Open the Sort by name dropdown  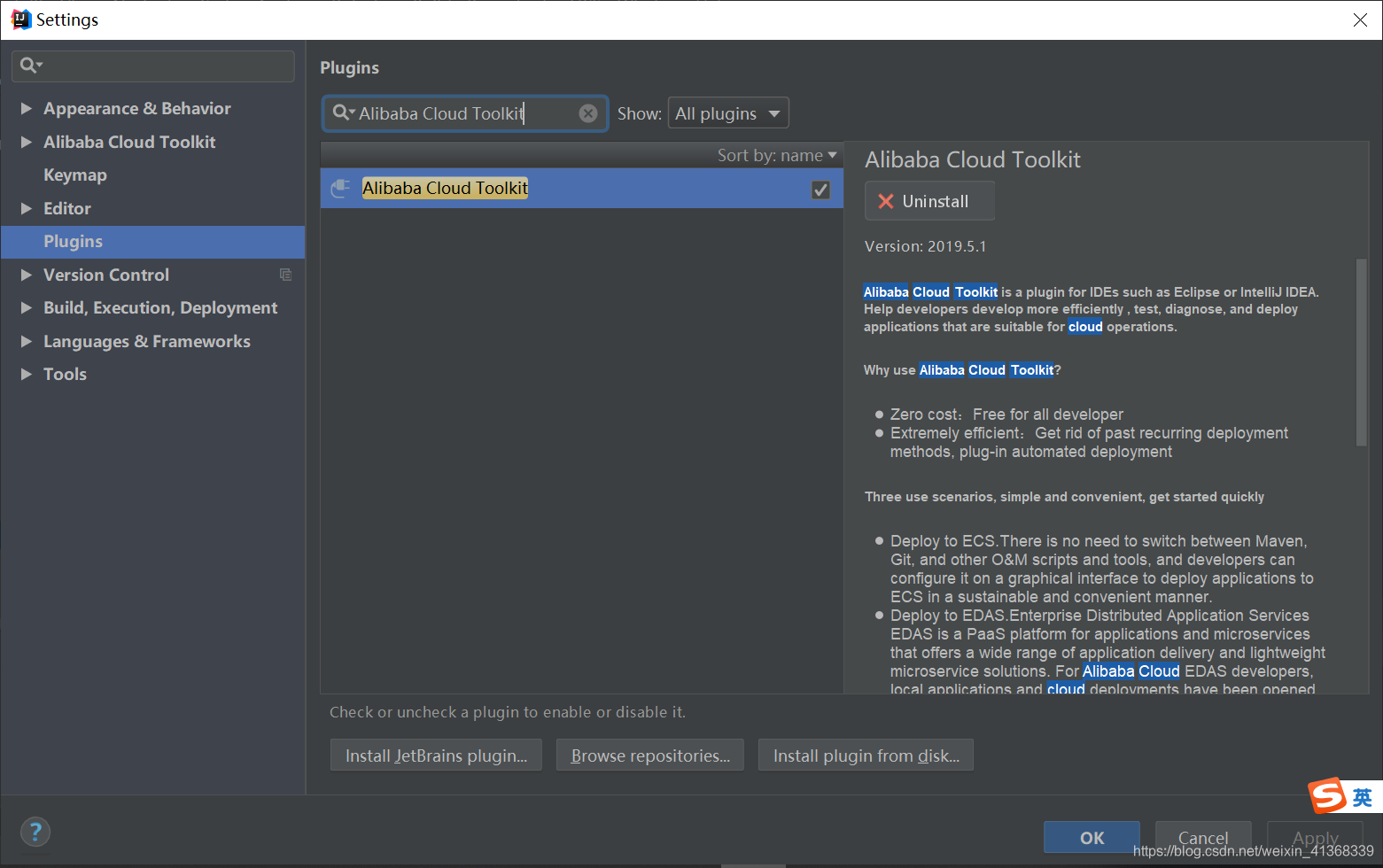tap(777, 156)
